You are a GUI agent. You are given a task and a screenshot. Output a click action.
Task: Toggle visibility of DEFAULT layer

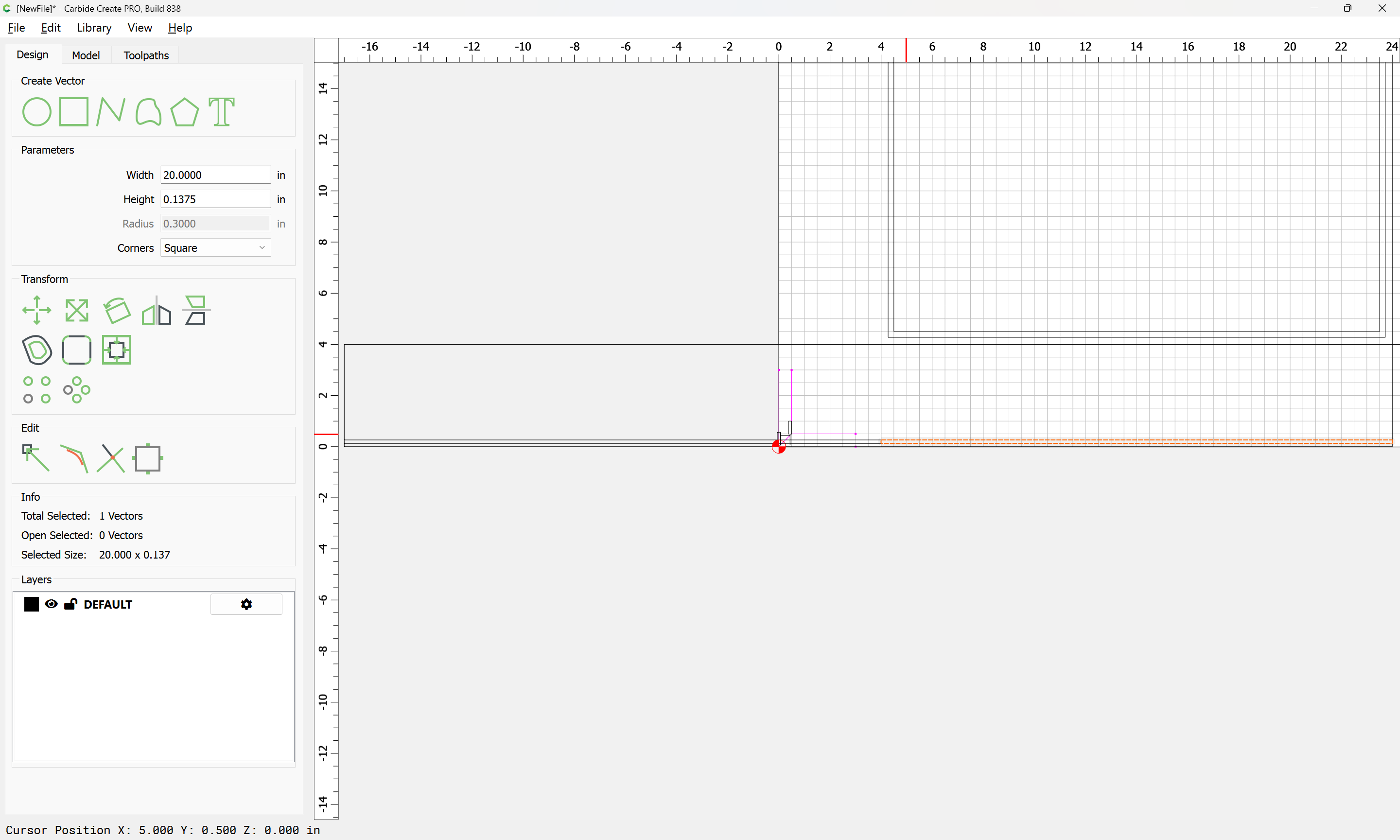51,604
